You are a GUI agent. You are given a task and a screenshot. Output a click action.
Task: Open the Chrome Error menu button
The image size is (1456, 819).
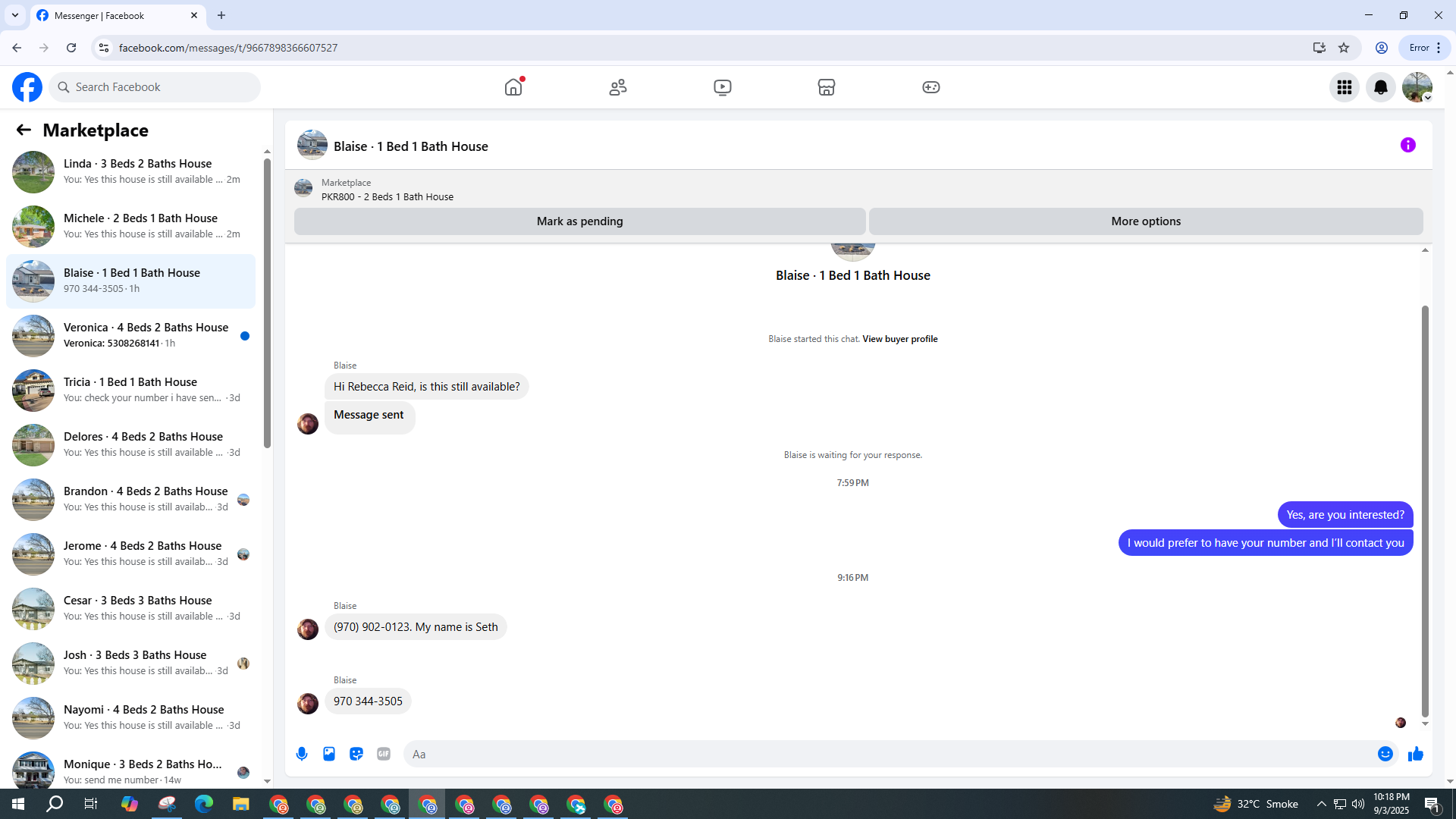(1425, 48)
